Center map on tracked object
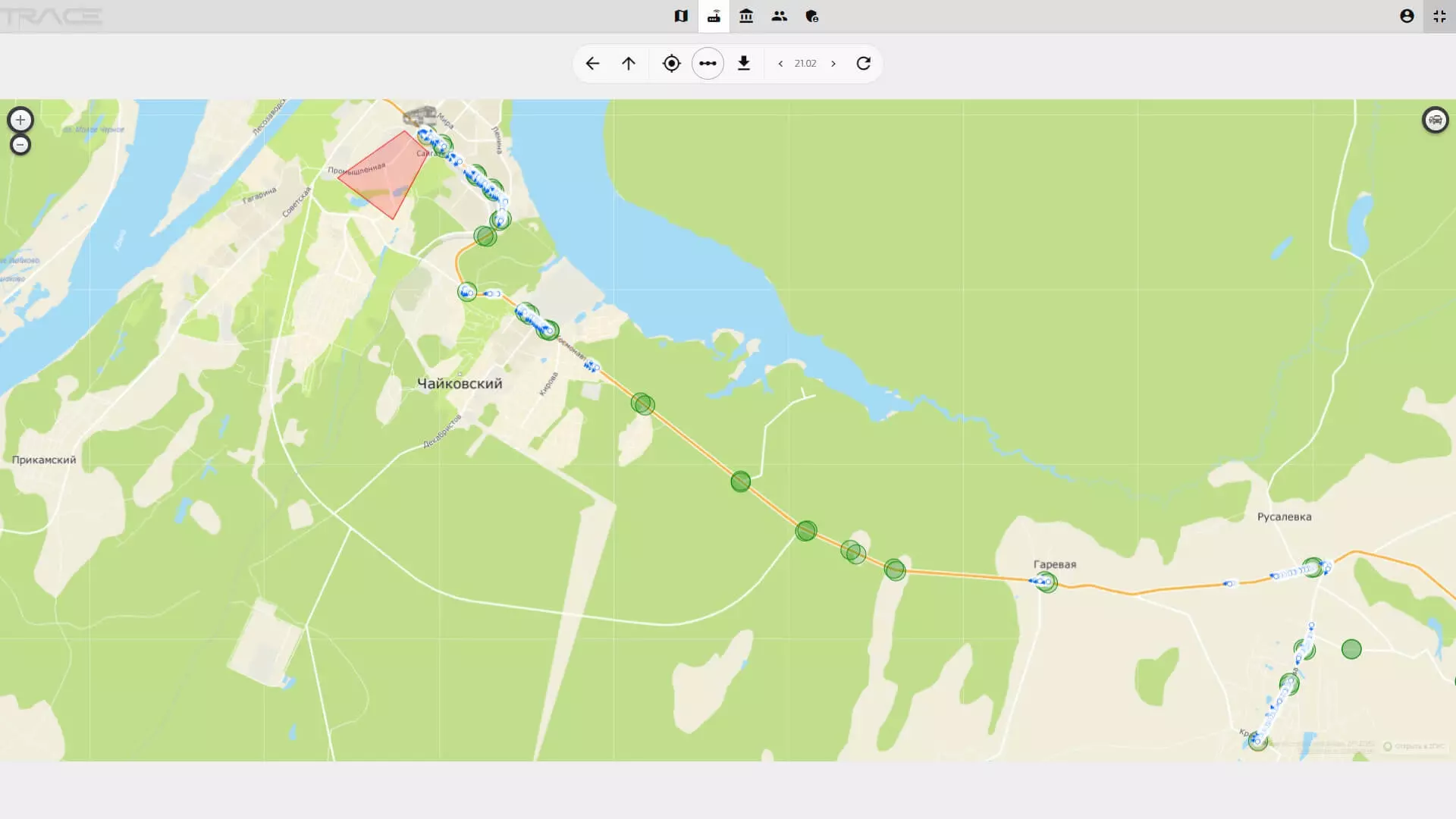 671,64
